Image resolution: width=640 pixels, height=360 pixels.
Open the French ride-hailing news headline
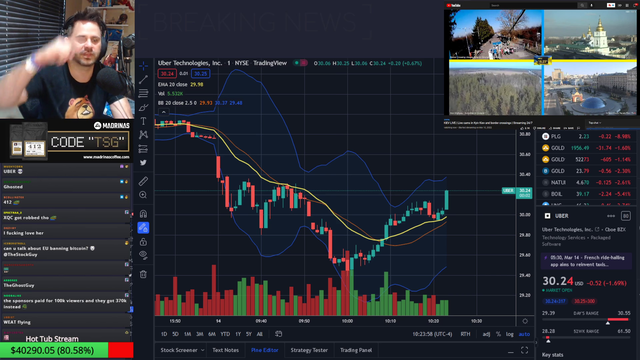586,261
